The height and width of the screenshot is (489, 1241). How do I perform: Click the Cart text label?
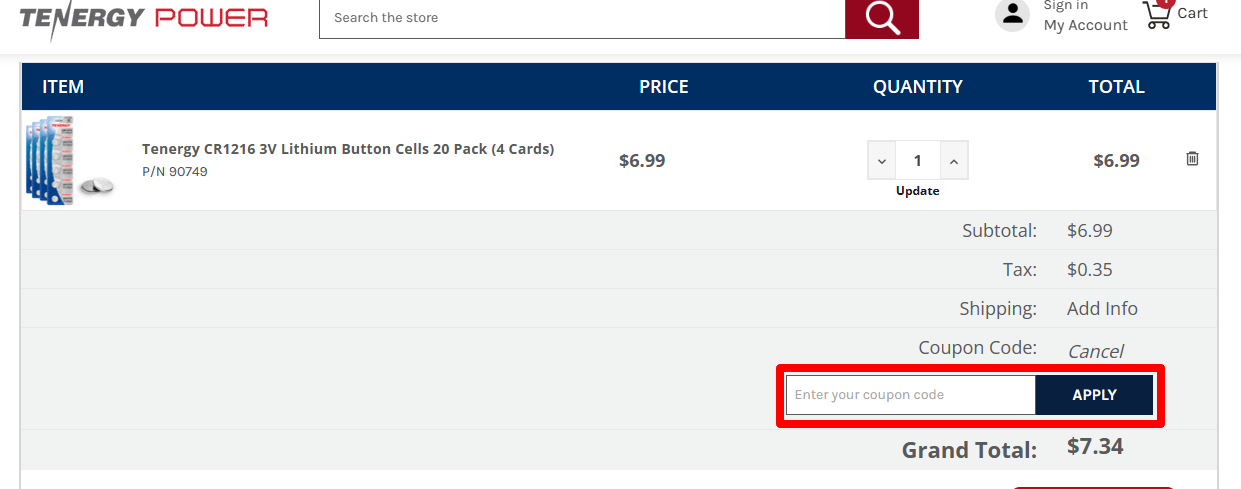1192,14
